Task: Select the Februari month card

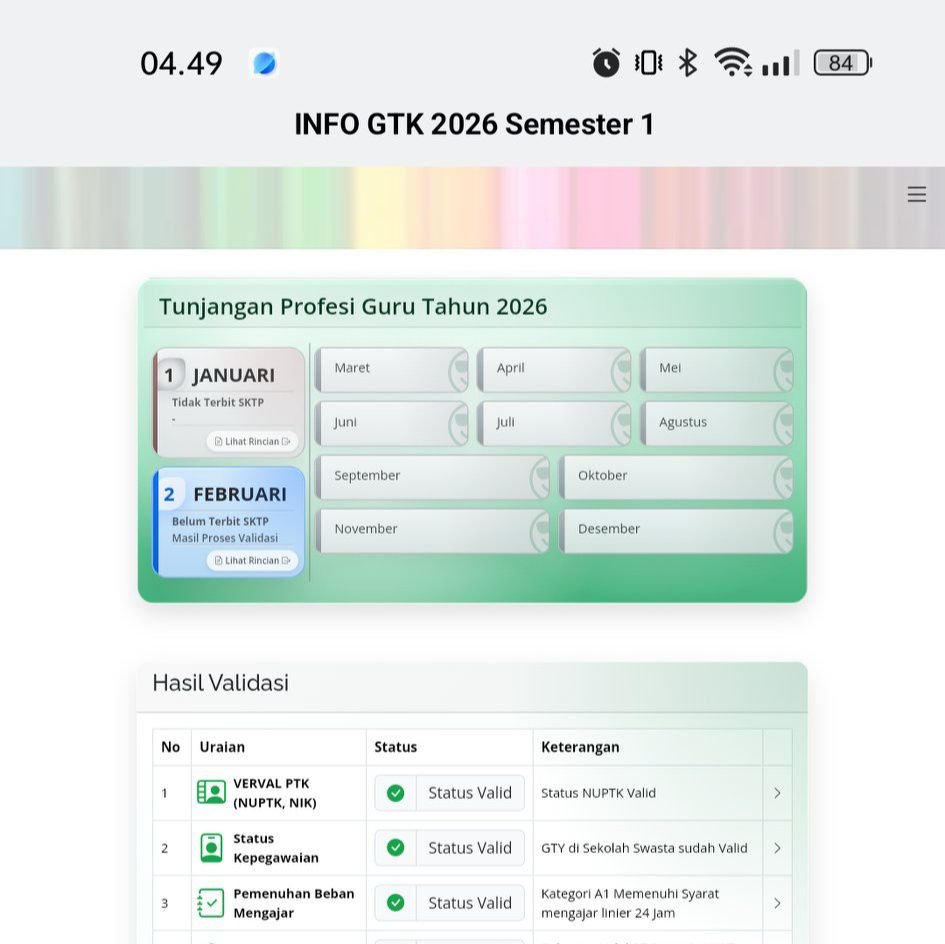Action: tap(229, 521)
